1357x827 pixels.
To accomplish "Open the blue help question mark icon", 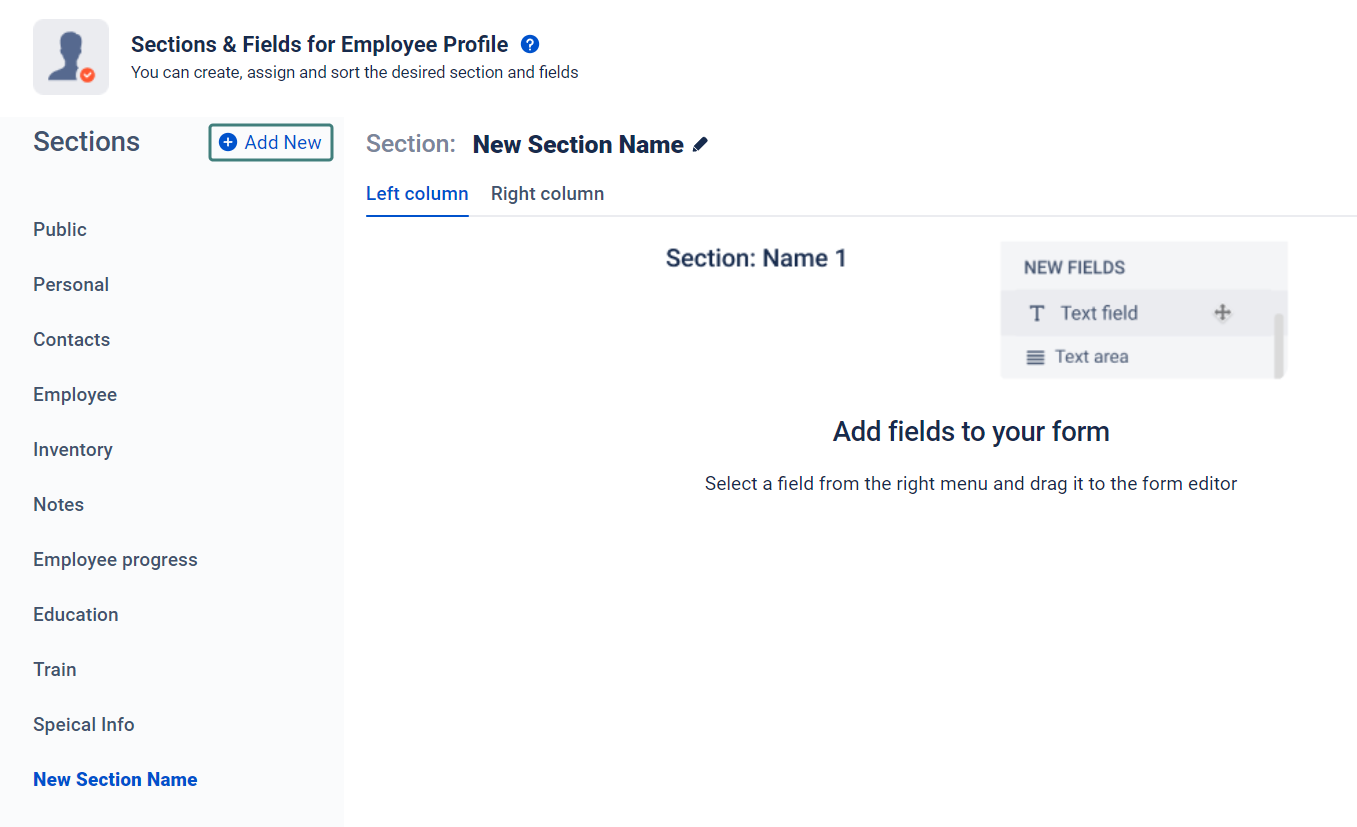I will [x=530, y=44].
